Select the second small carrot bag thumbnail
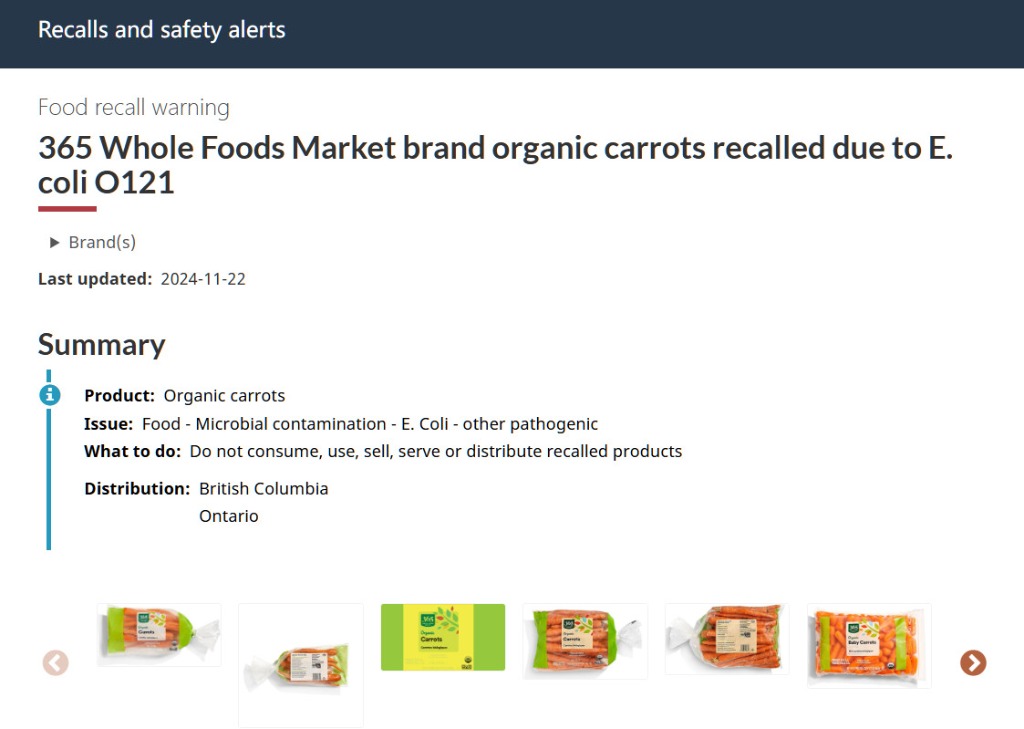 pyautogui.click(x=301, y=665)
